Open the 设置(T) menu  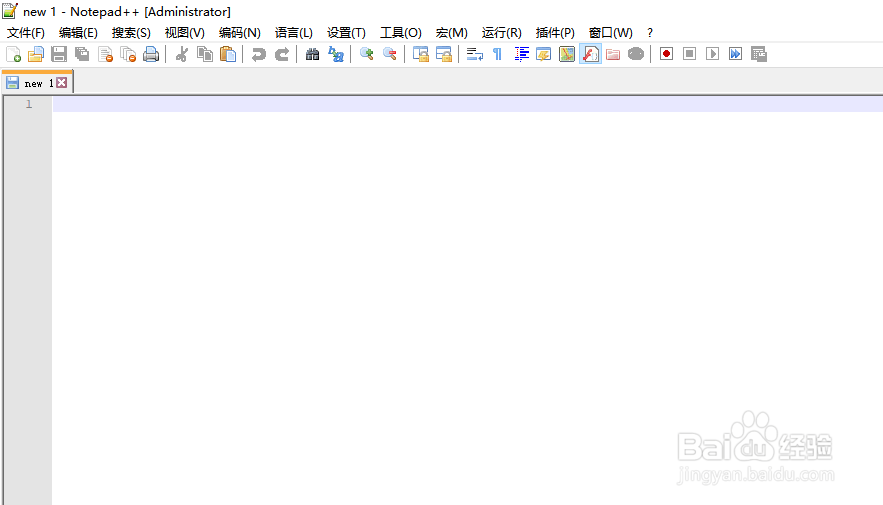click(346, 33)
